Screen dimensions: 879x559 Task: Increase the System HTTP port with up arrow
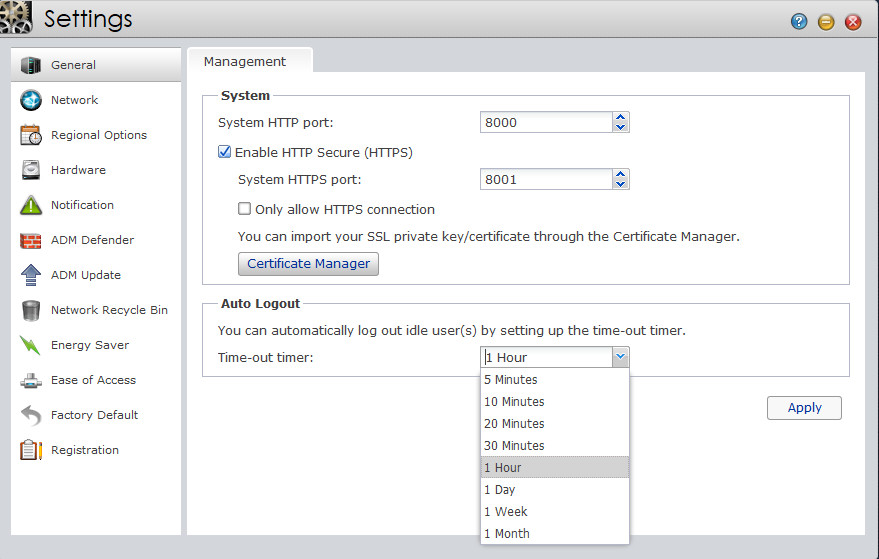(x=621, y=117)
